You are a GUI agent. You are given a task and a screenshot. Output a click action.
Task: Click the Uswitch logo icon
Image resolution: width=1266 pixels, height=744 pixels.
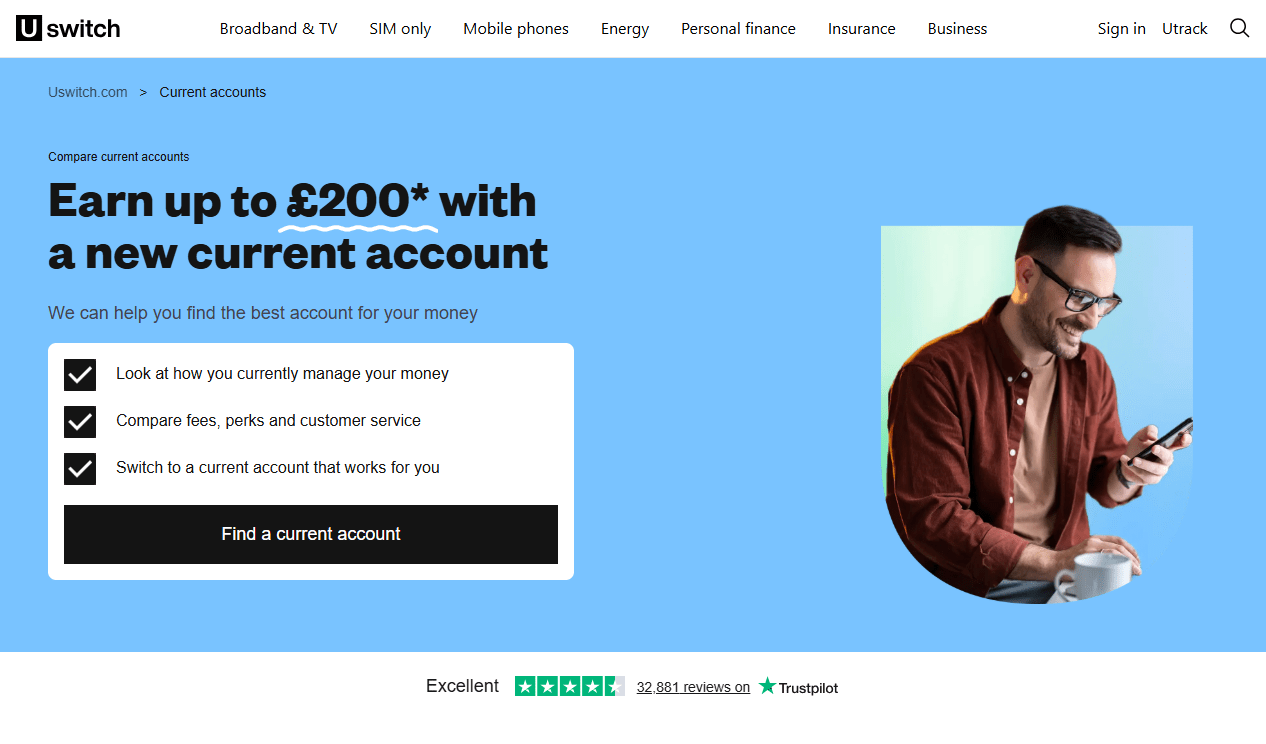(x=68, y=28)
